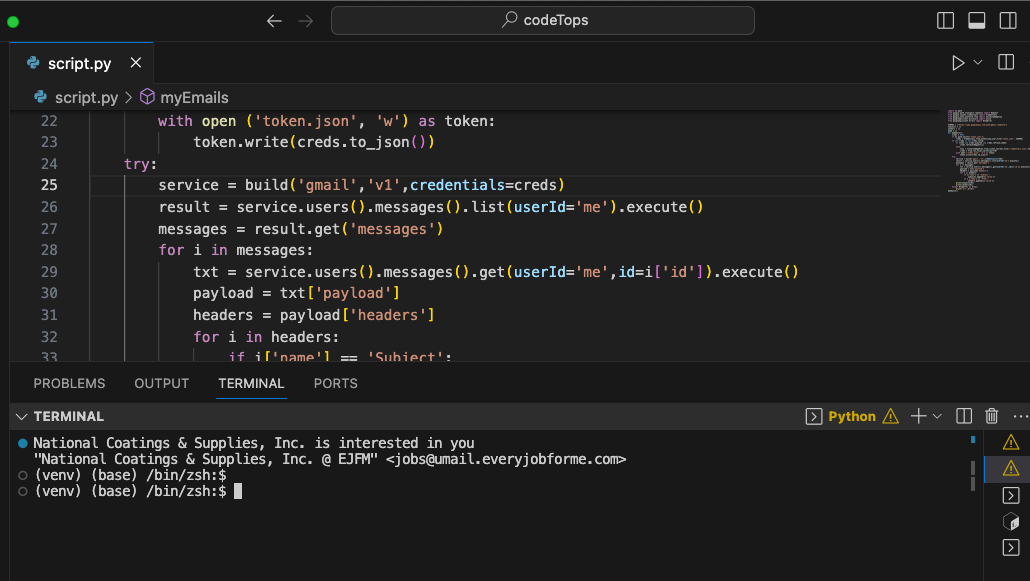The width and height of the screenshot is (1030, 581).
Task: Click the terminal scrollbar
Action: pyautogui.click(x=973, y=475)
